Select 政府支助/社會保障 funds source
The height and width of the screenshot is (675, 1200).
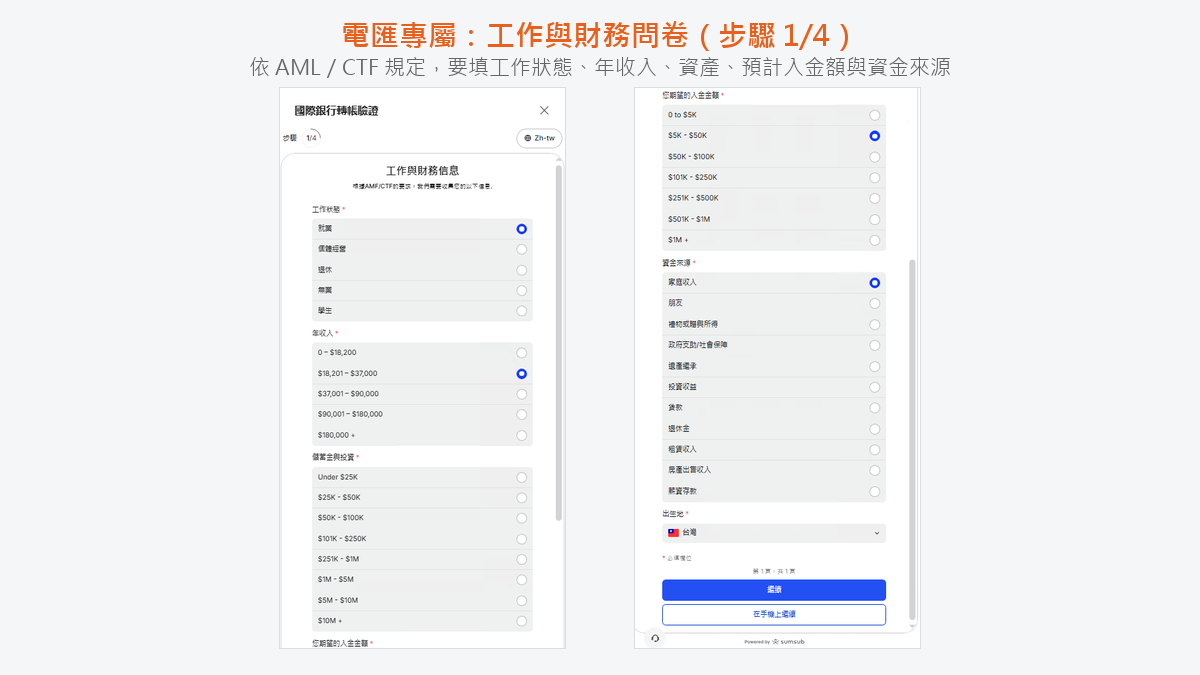774,345
